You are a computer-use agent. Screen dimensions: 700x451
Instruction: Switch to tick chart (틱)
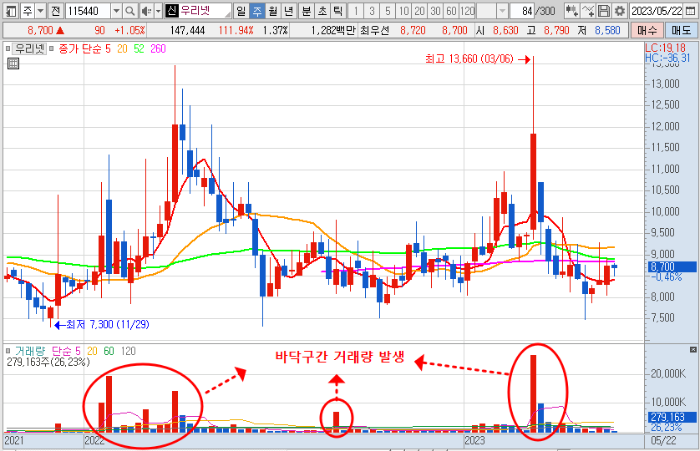pyautogui.click(x=338, y=10)
